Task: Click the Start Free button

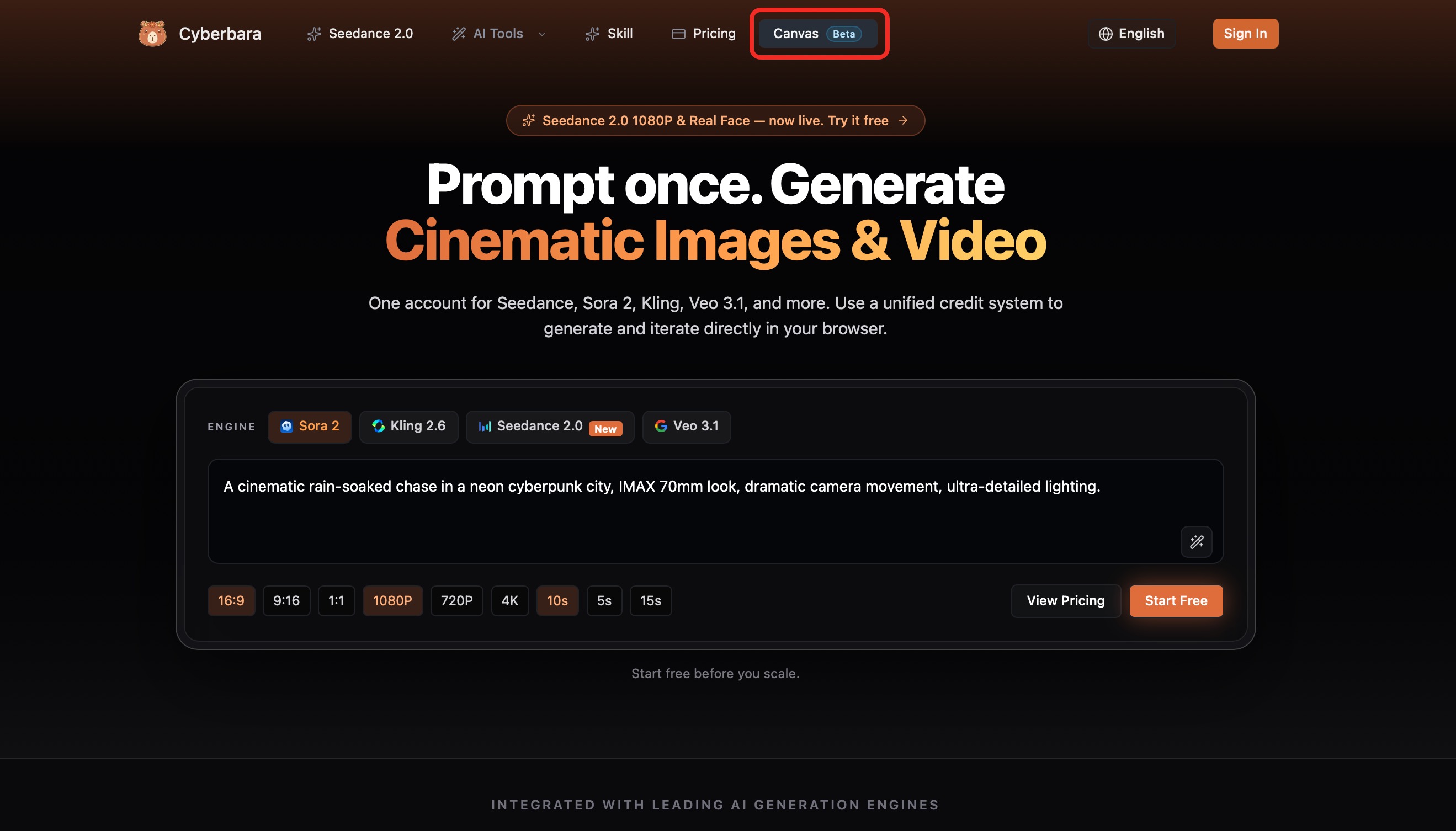Action: [x=1176, y=601]
